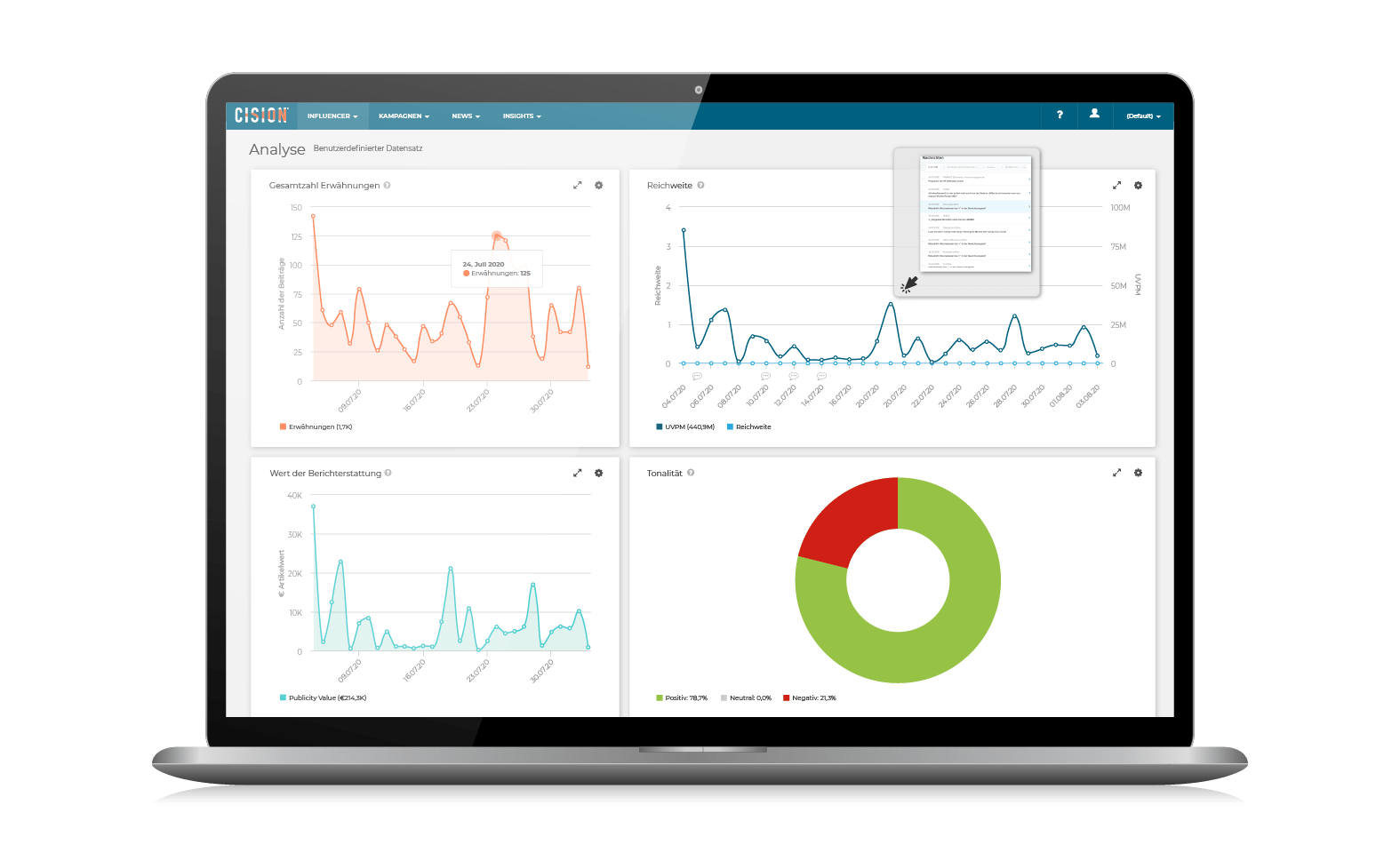Expand the (Default) account dropdown
The image size is (1400, 853).
(1143, 116)
